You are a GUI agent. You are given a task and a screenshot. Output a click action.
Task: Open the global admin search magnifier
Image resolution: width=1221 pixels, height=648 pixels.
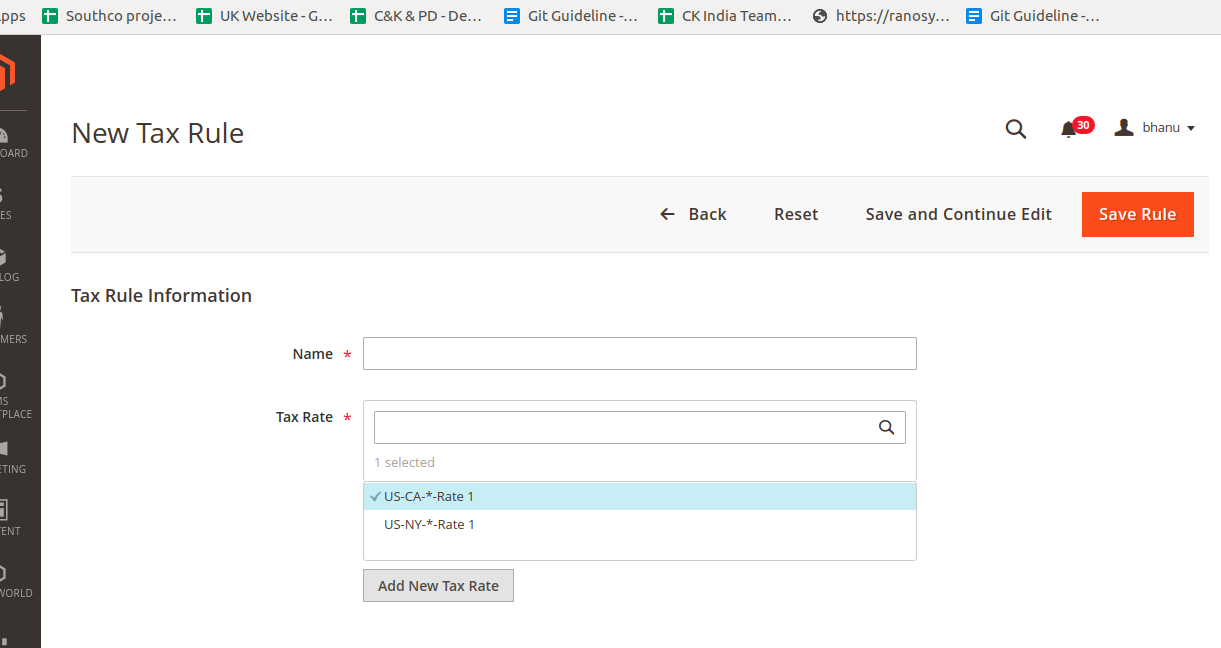click(x=1015, y=129)
